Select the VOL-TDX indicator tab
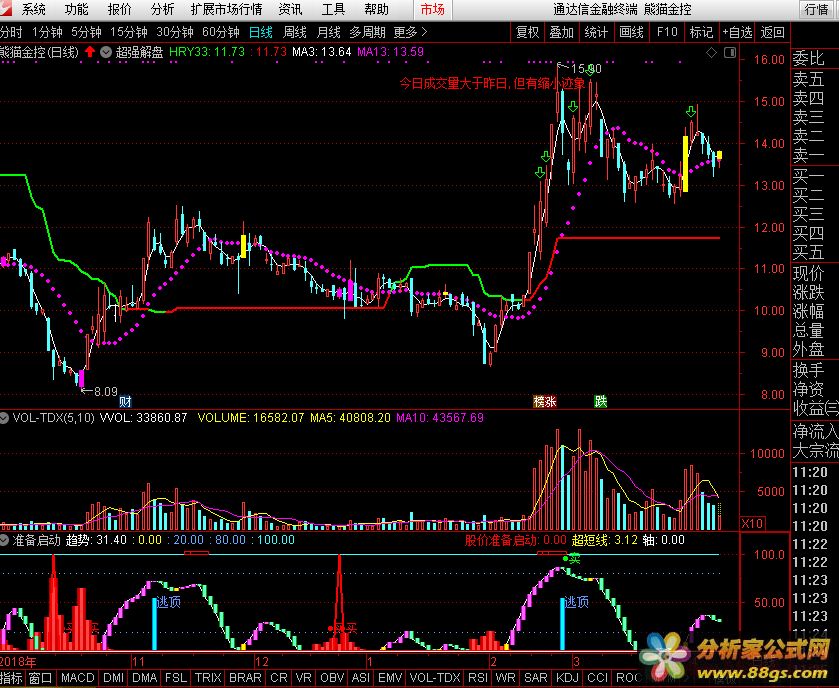Viewport: 839px width, 688px height. pos(435,678)
